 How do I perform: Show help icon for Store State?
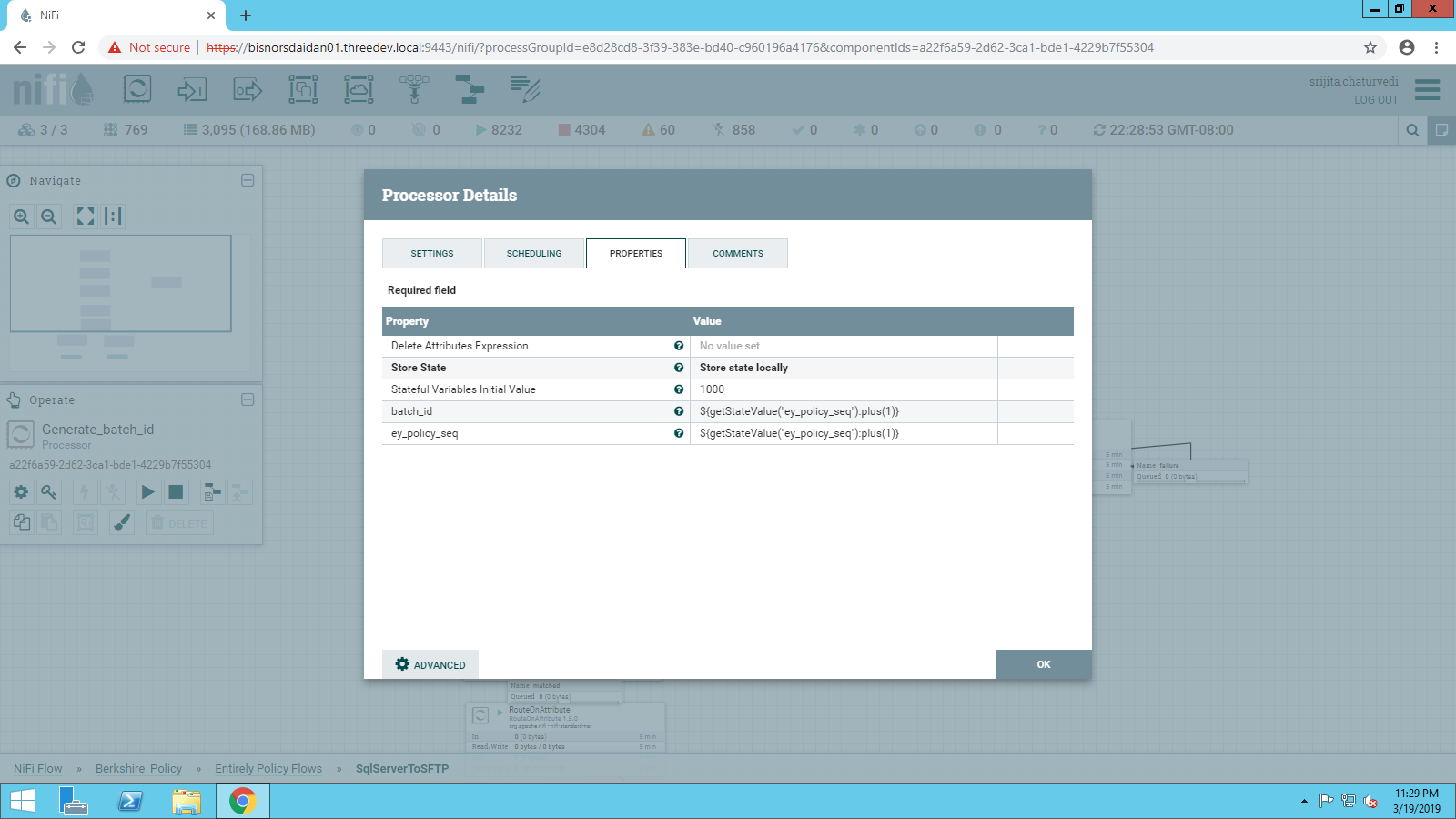pos(679,368)
